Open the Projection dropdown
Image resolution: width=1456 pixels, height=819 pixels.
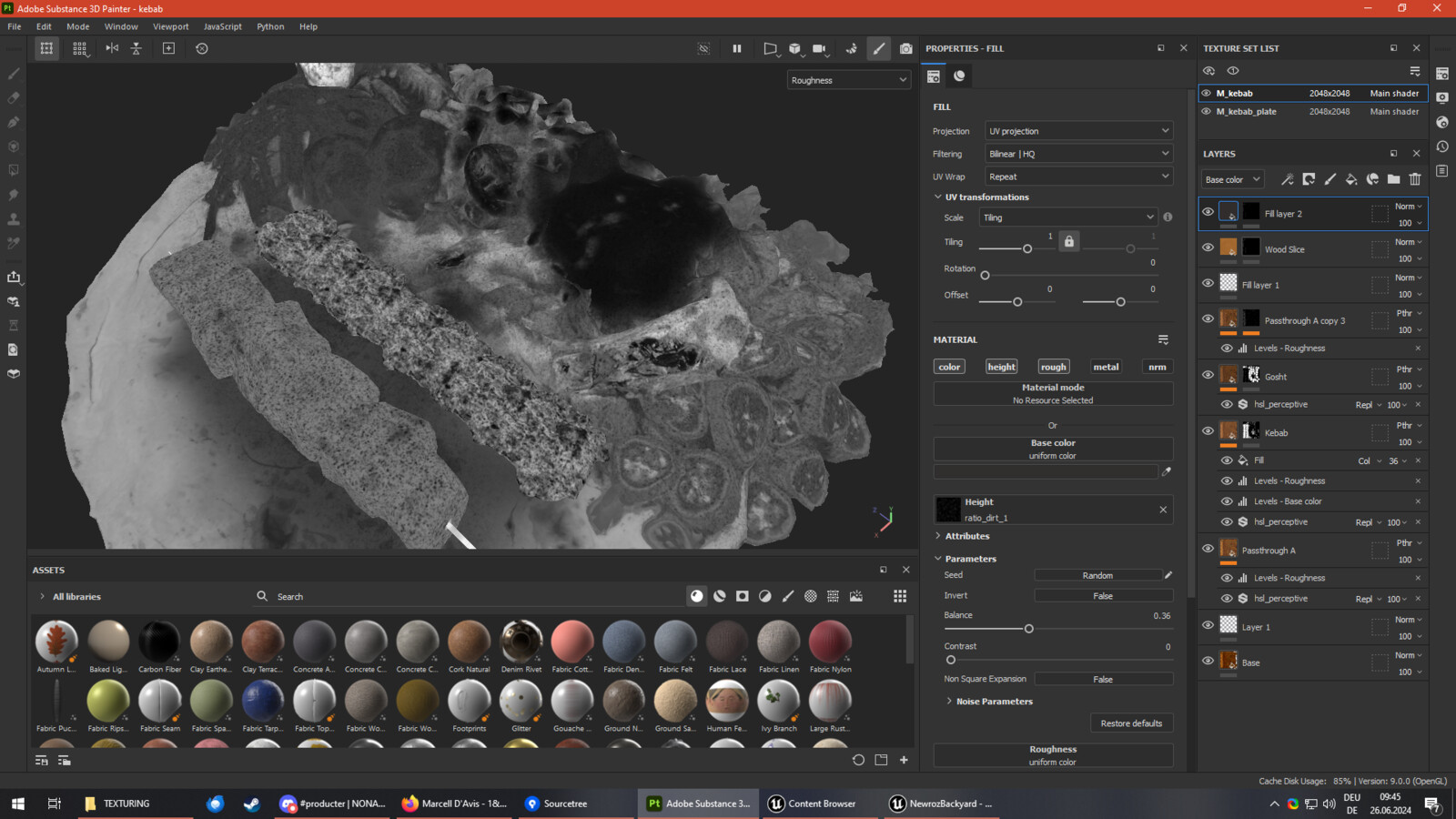[1079, 131]
